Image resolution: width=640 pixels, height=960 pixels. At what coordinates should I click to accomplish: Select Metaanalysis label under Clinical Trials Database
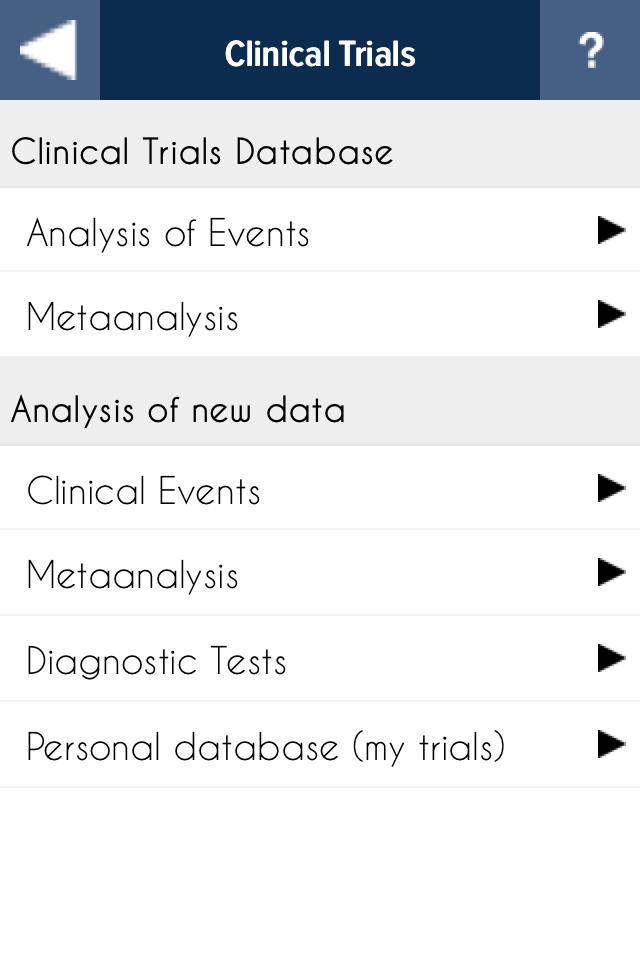pyautogui.click(x=132, y=318)
